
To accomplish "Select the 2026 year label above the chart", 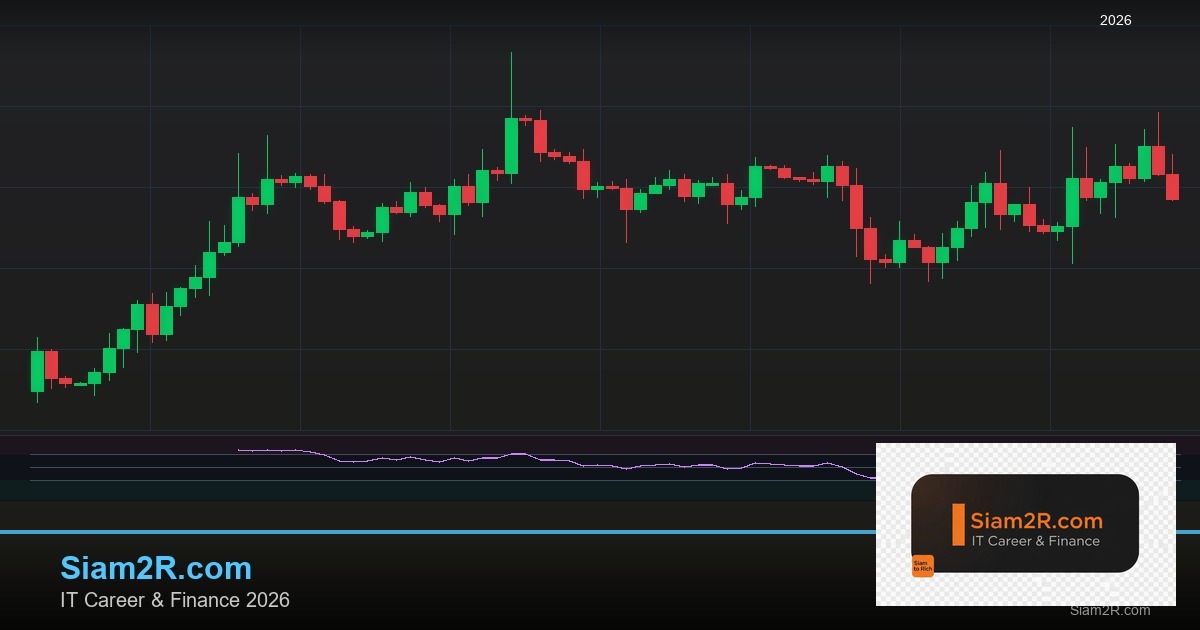I will (1115, 21).
